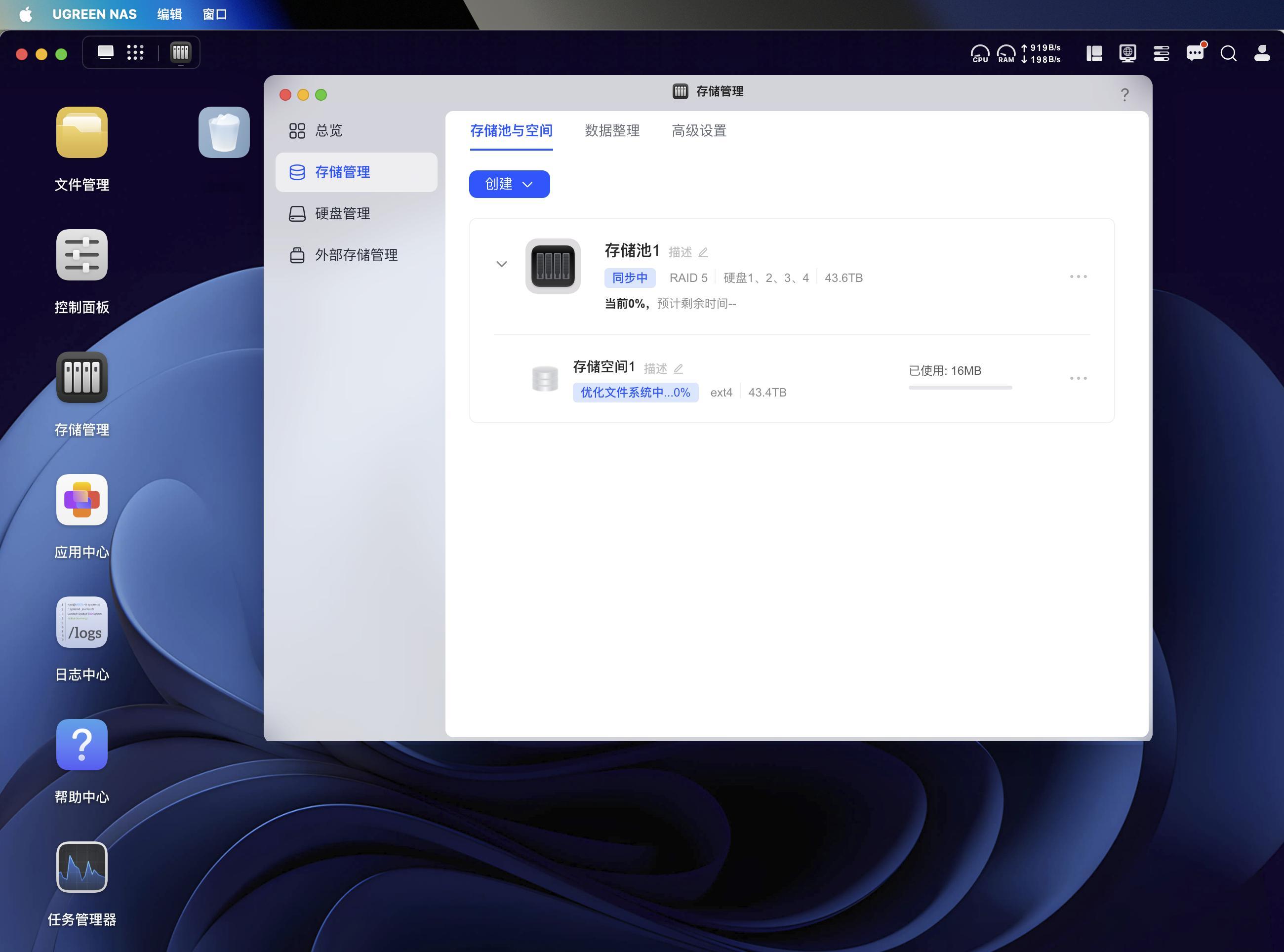Open the message notifications icon
1284x952 pixels.
(x=1195, y=52)
